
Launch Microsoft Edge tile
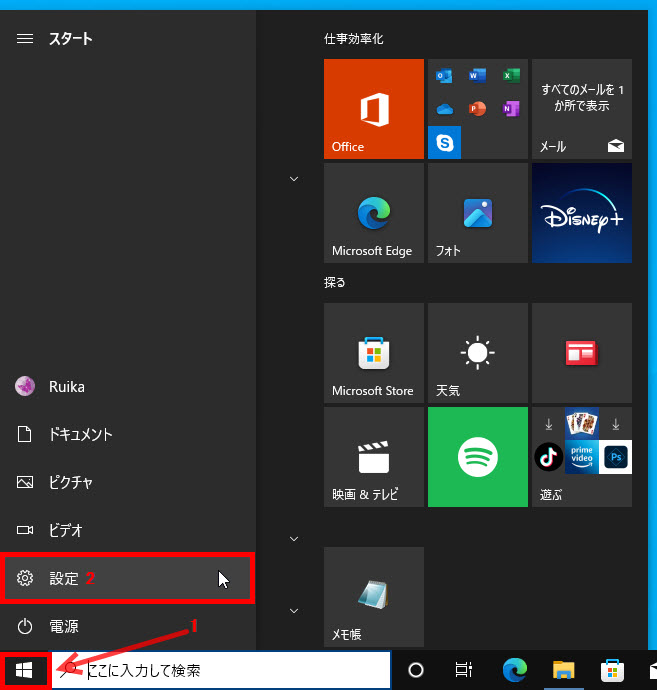coord(373,213)
